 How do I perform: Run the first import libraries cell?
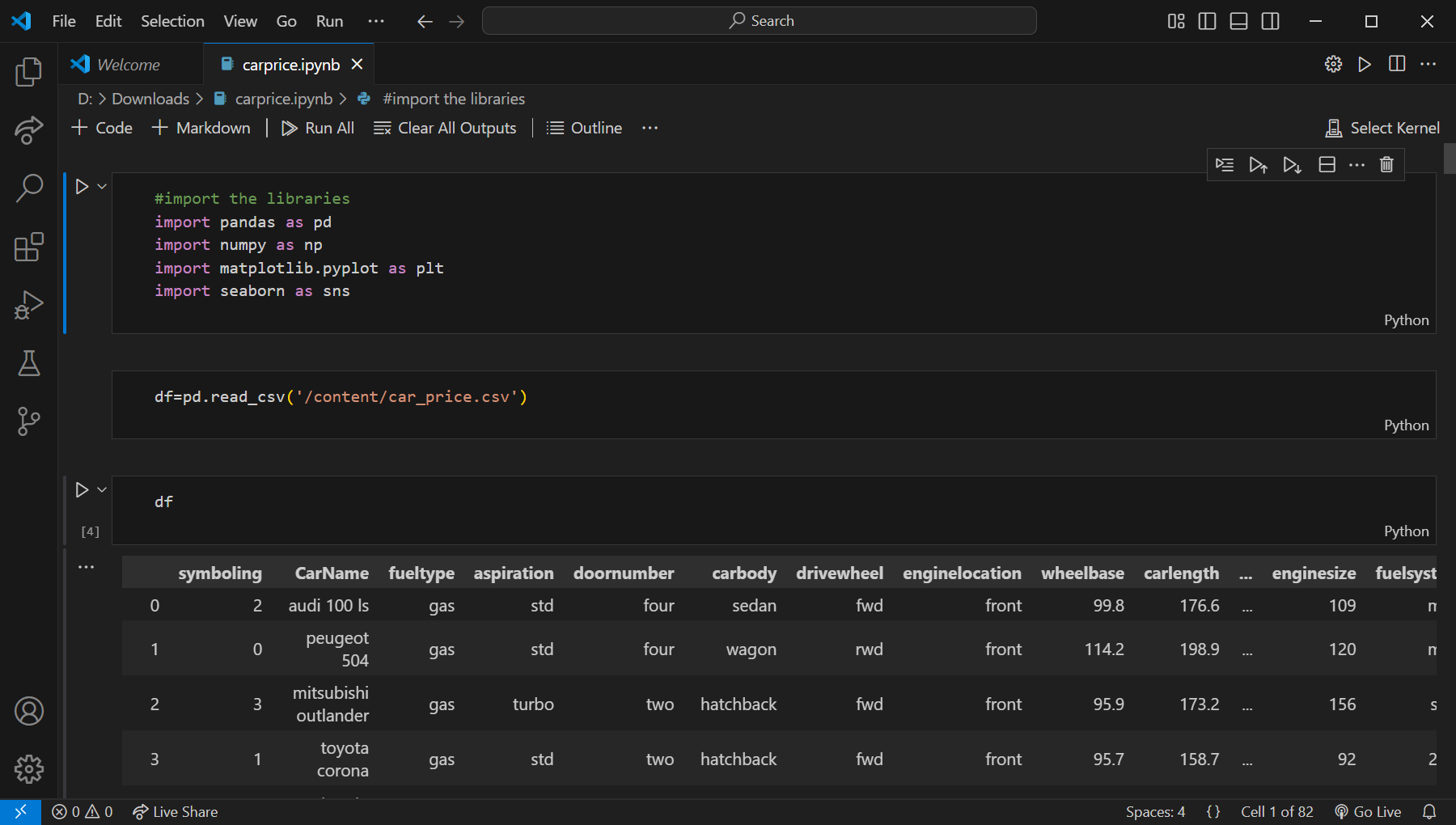tap(82, 187)
